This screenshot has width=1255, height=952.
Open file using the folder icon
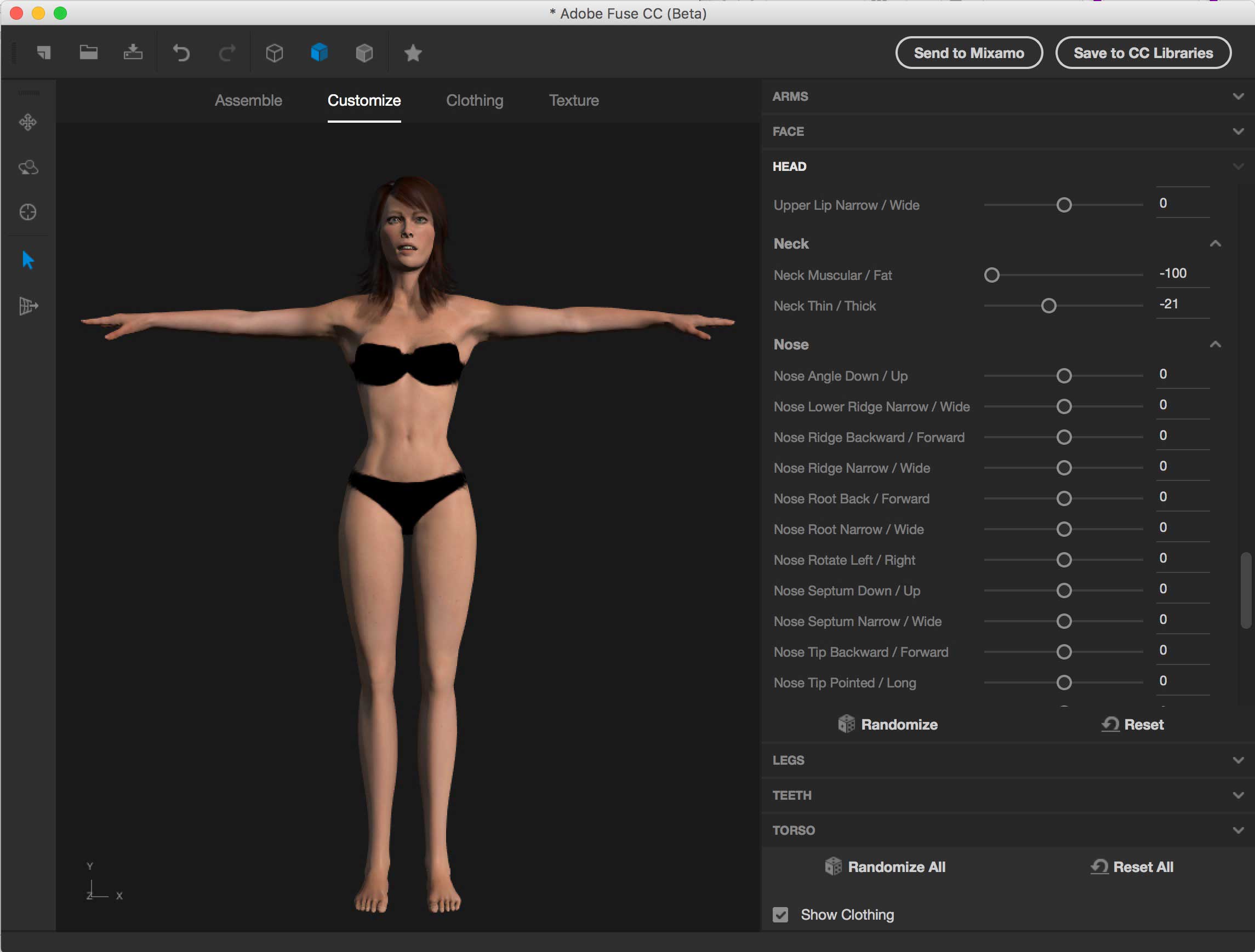point(89,53)
